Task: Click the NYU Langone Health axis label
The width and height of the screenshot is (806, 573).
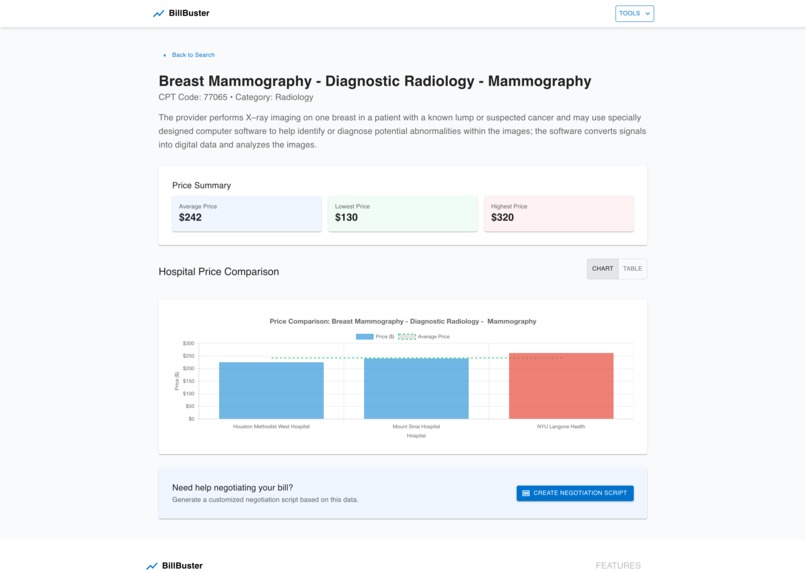Action: coord(561,427)
